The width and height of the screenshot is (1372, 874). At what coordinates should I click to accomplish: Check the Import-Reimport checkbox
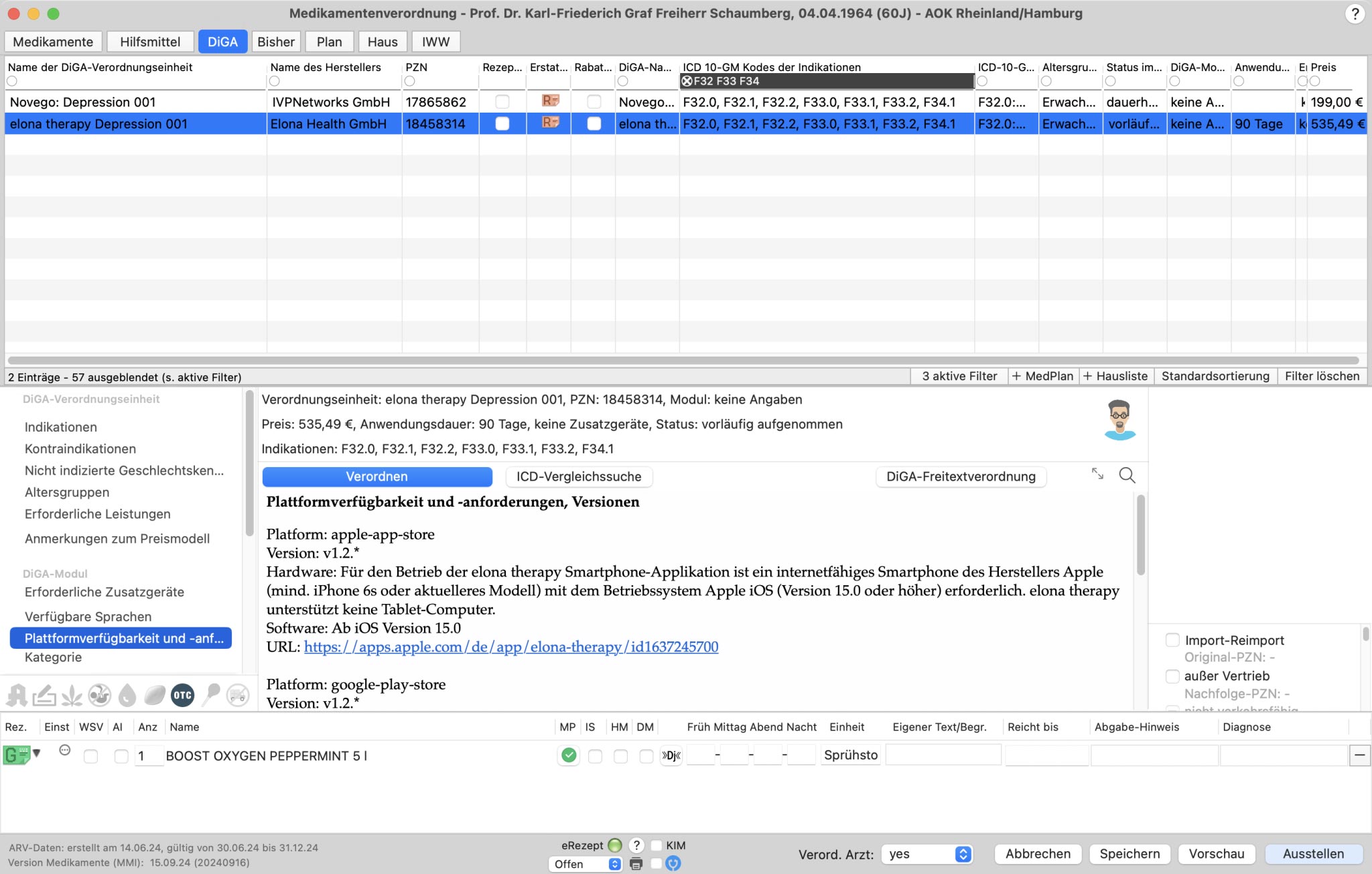tap(1172, 640)
